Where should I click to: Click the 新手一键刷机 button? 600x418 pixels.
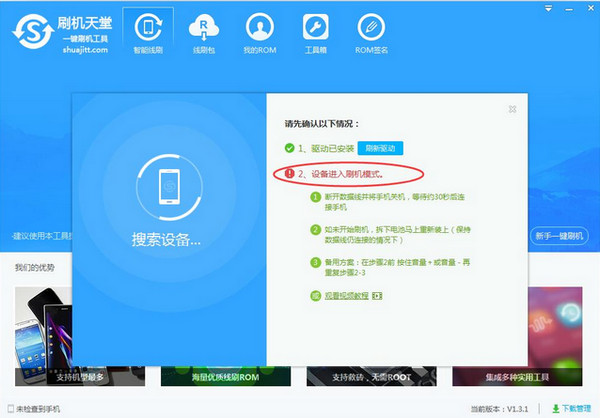click(x=559, y=236)
